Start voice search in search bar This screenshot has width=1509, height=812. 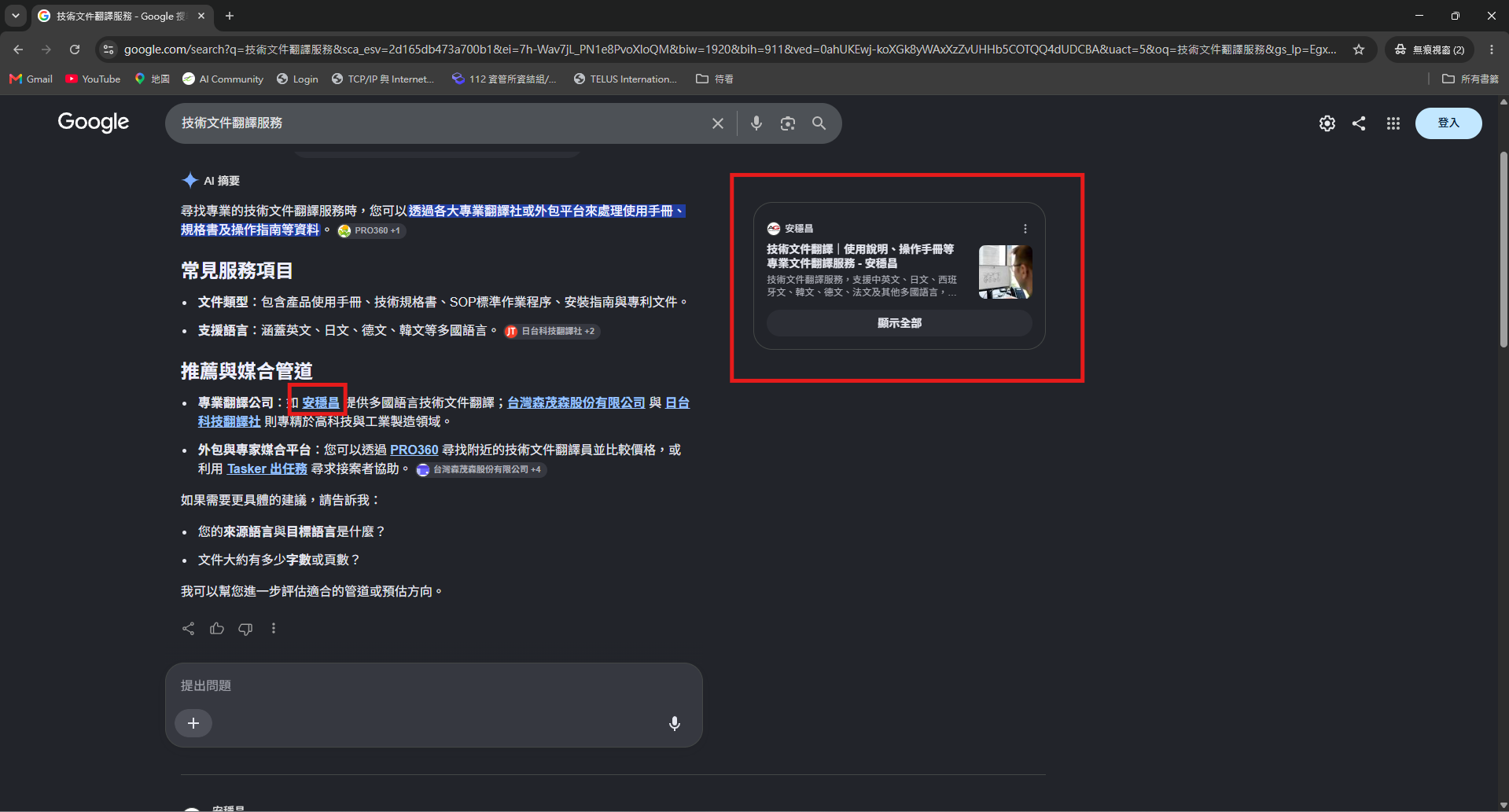click(x=756, y=123)
